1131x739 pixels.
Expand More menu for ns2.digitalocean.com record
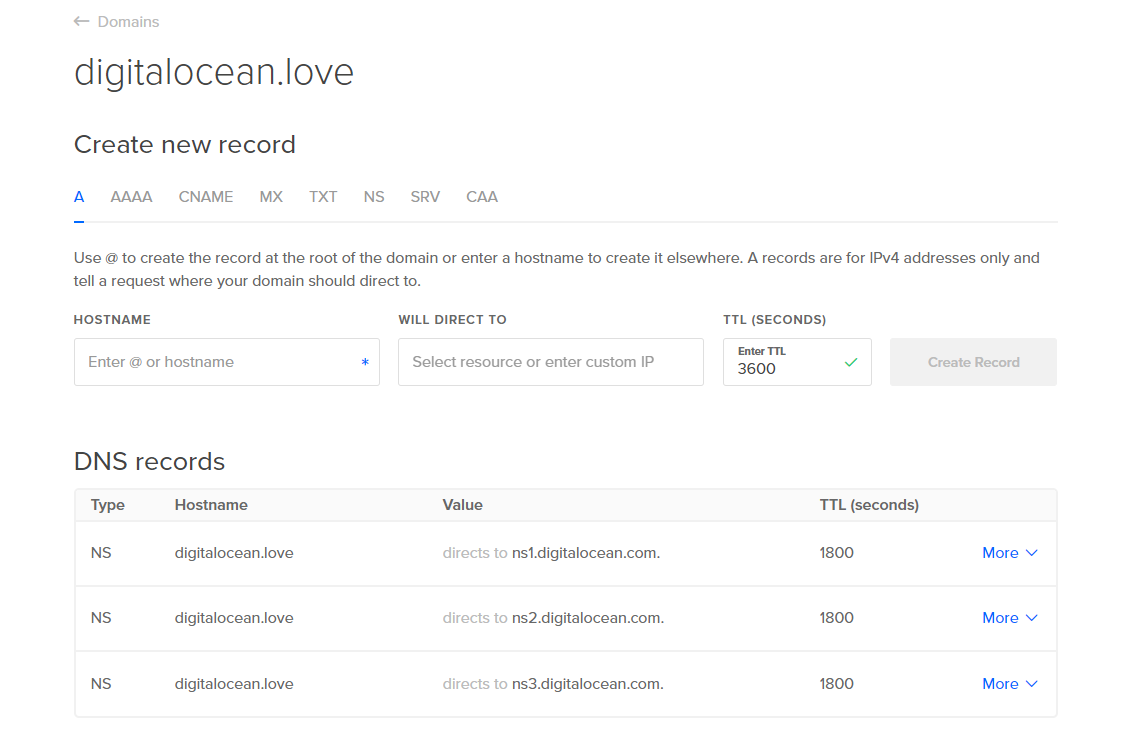pos(1010,618)
